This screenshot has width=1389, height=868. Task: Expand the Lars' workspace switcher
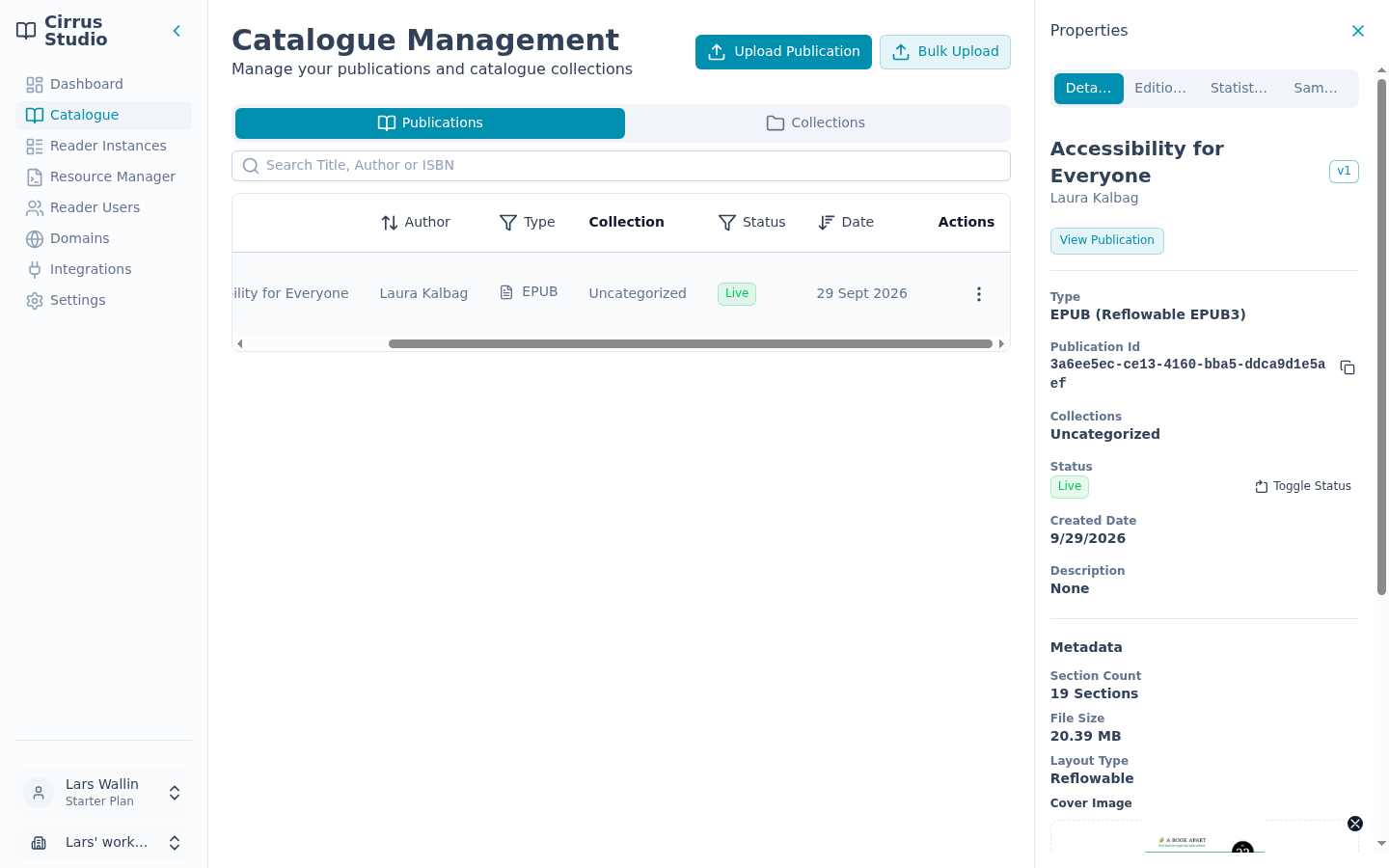pyautogui.click(x=175, y=843)
